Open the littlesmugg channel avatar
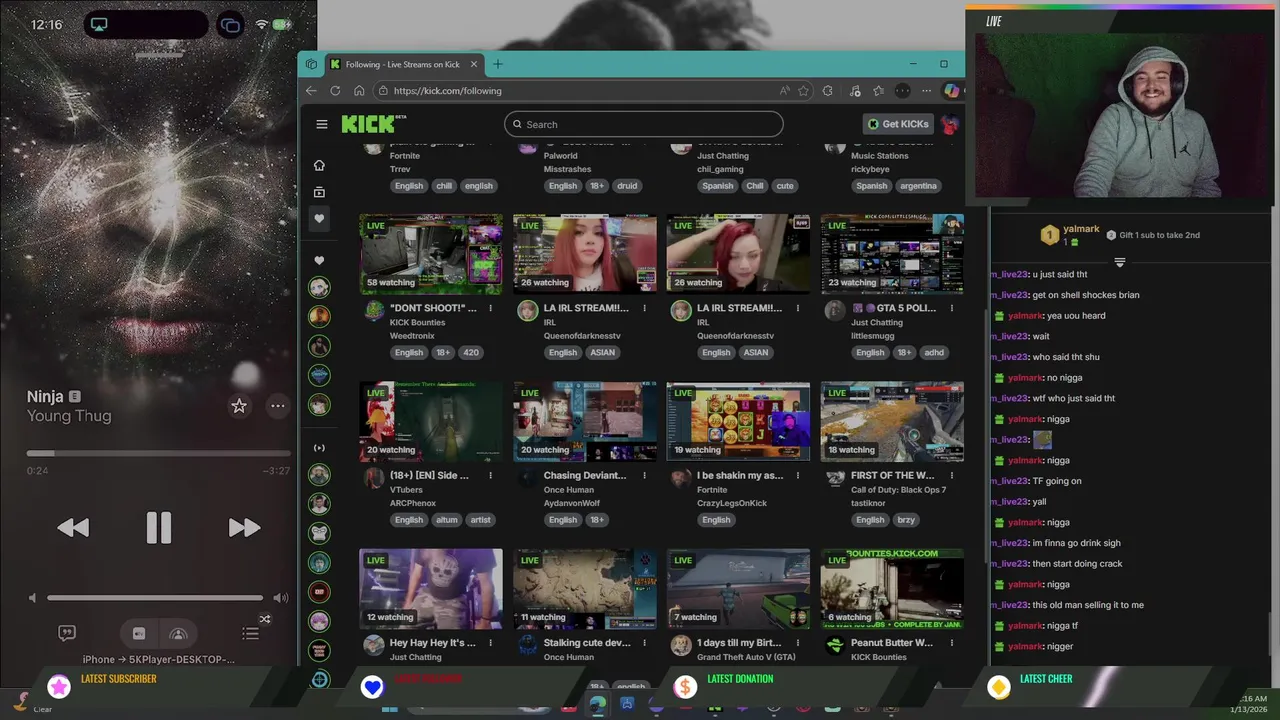Image resolution: width=1280 pixels, height=720 pixels. (x=835, y=311)
